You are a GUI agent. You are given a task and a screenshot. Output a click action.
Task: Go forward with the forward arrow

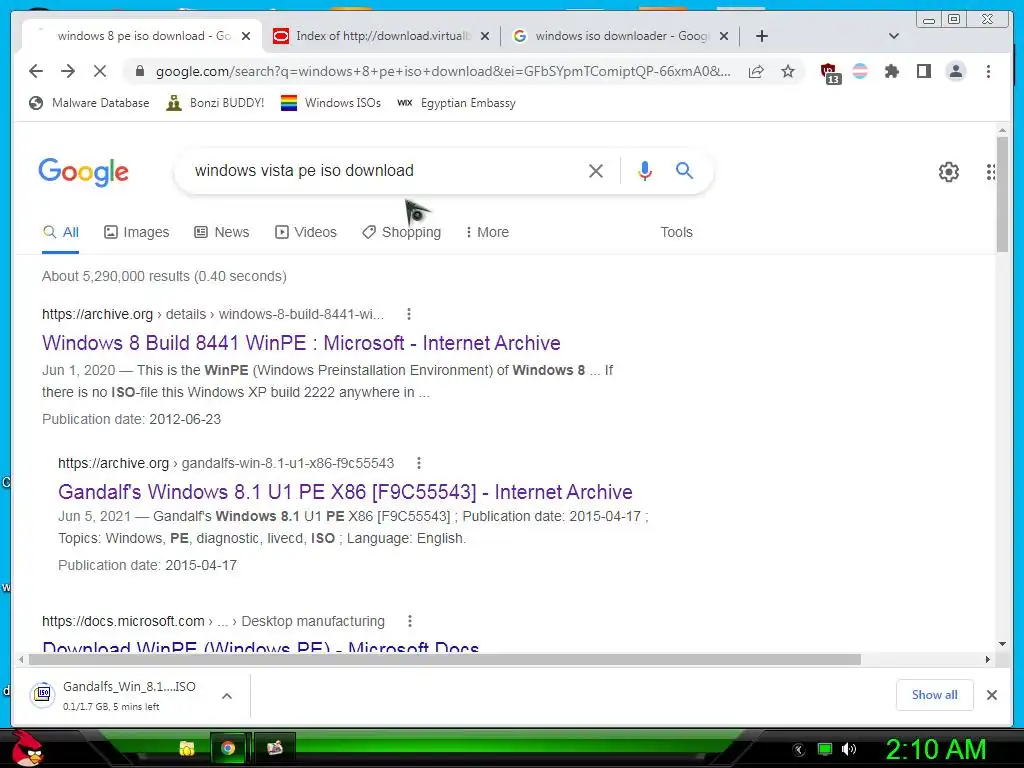coord(68,71)
